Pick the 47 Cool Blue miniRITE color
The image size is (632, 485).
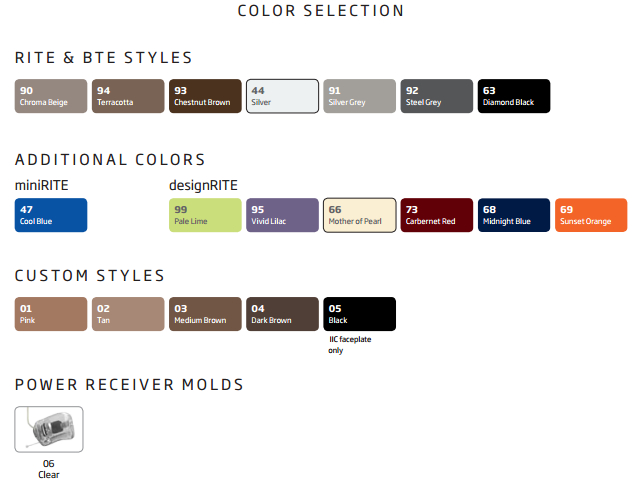pyautogui.click(x=51, y=215)
